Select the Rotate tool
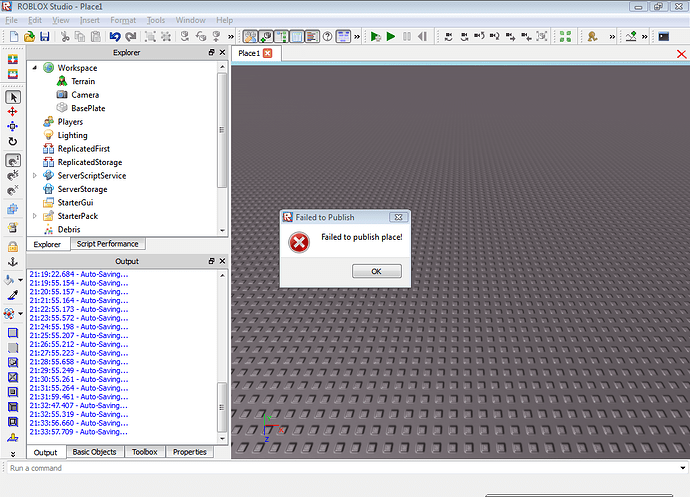Viewport: 690px width, 497px height. click(x=13, y=142)
